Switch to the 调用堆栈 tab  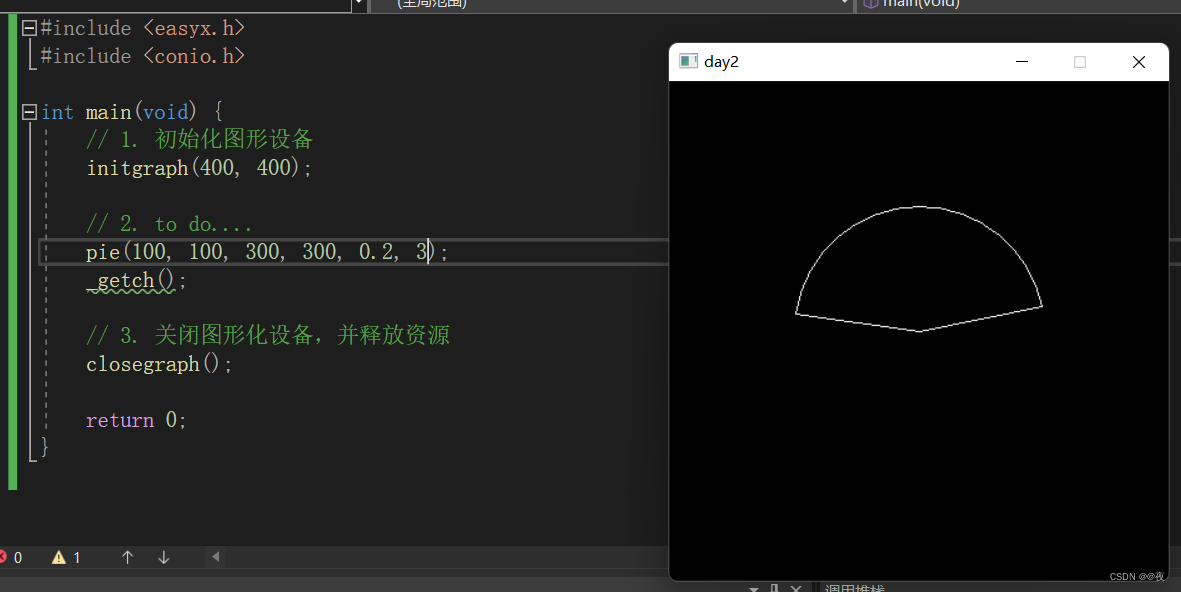[x=855, y=588]
